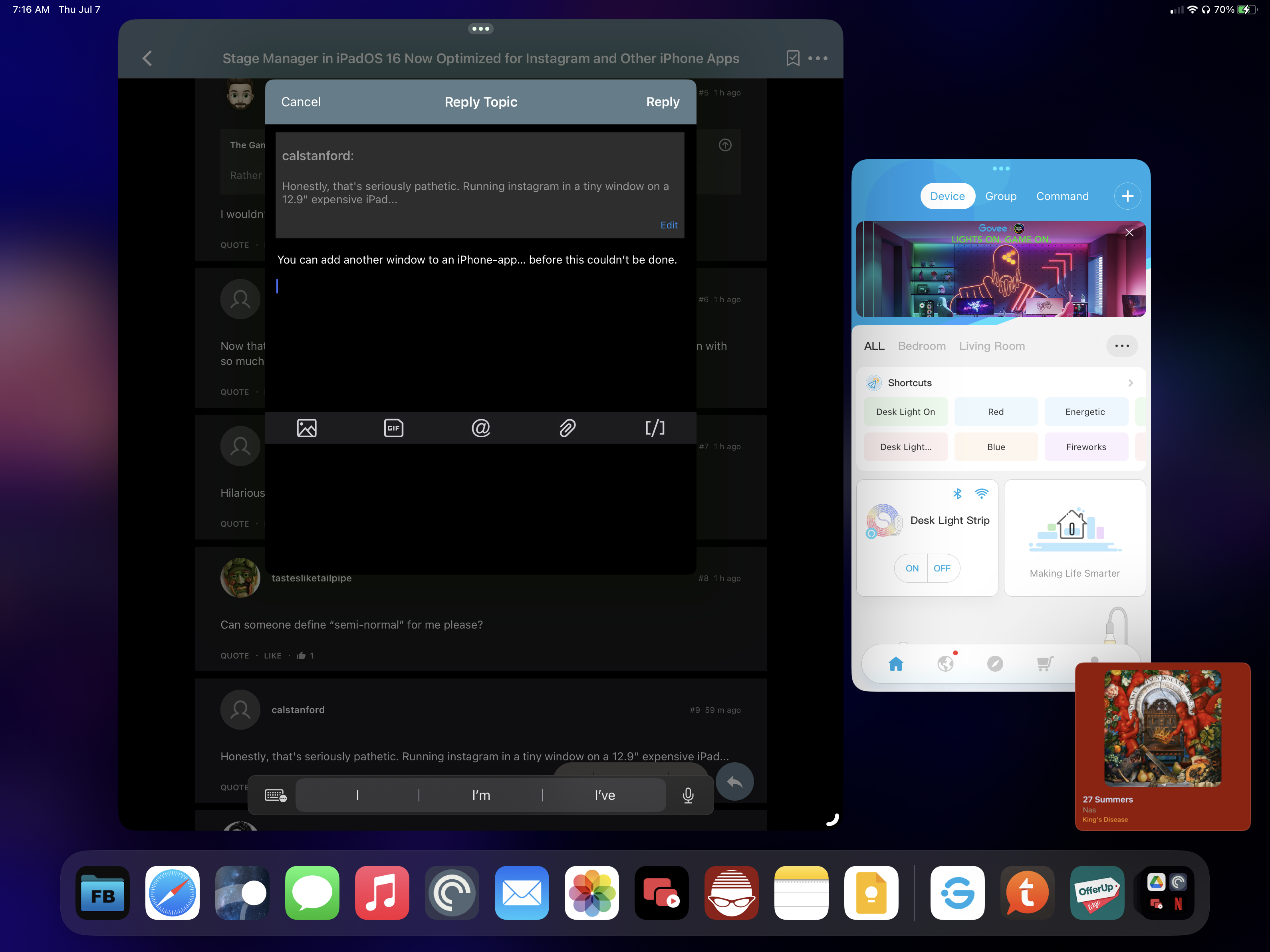Turn the Desk Light Strip ON
The image size is (1270, 952).
[912, 568]
